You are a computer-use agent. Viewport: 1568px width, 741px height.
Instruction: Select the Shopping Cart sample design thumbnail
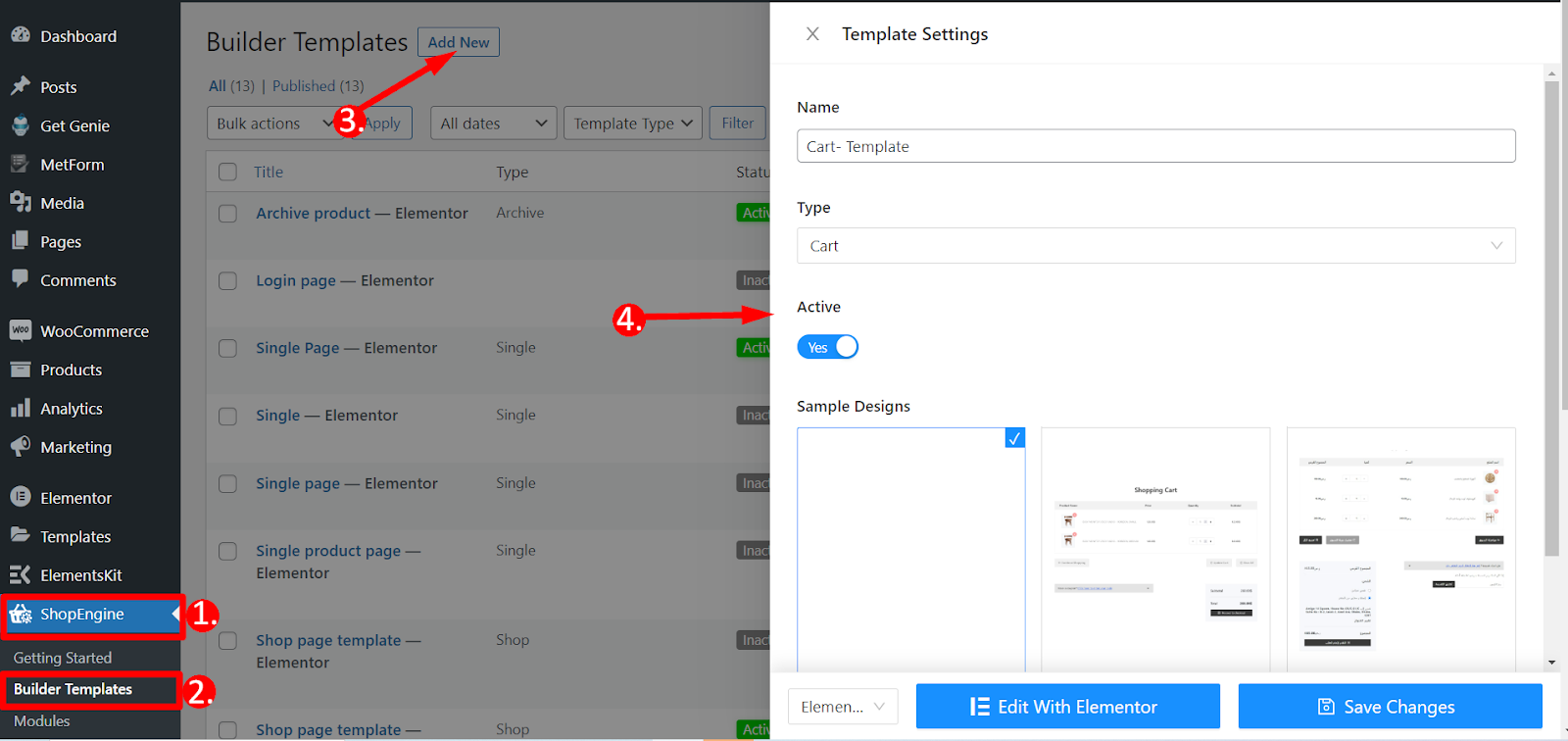tap(1155, 550)
